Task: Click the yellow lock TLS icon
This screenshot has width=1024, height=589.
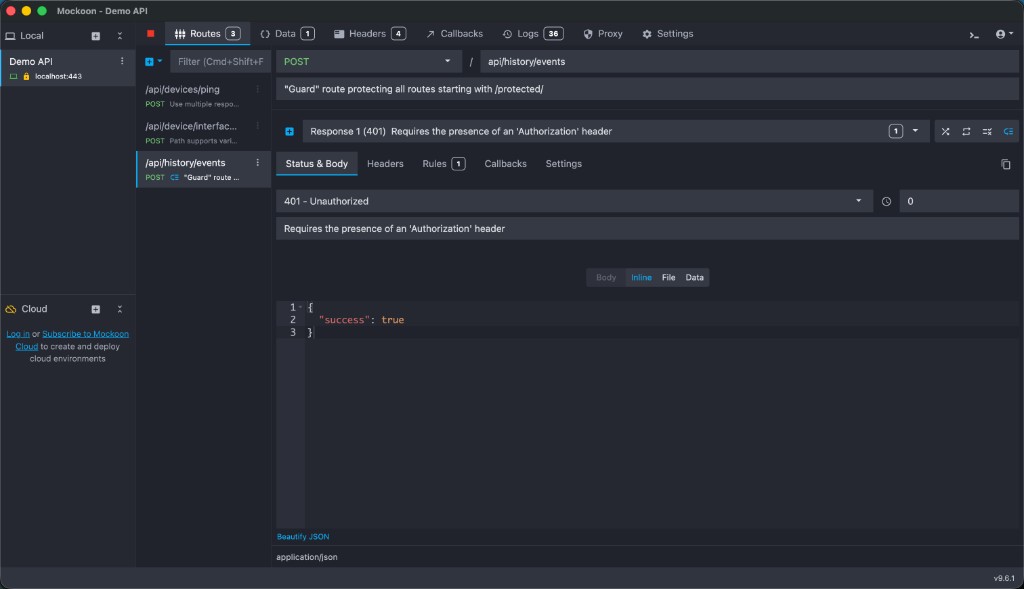Action: tap(26, 76)
